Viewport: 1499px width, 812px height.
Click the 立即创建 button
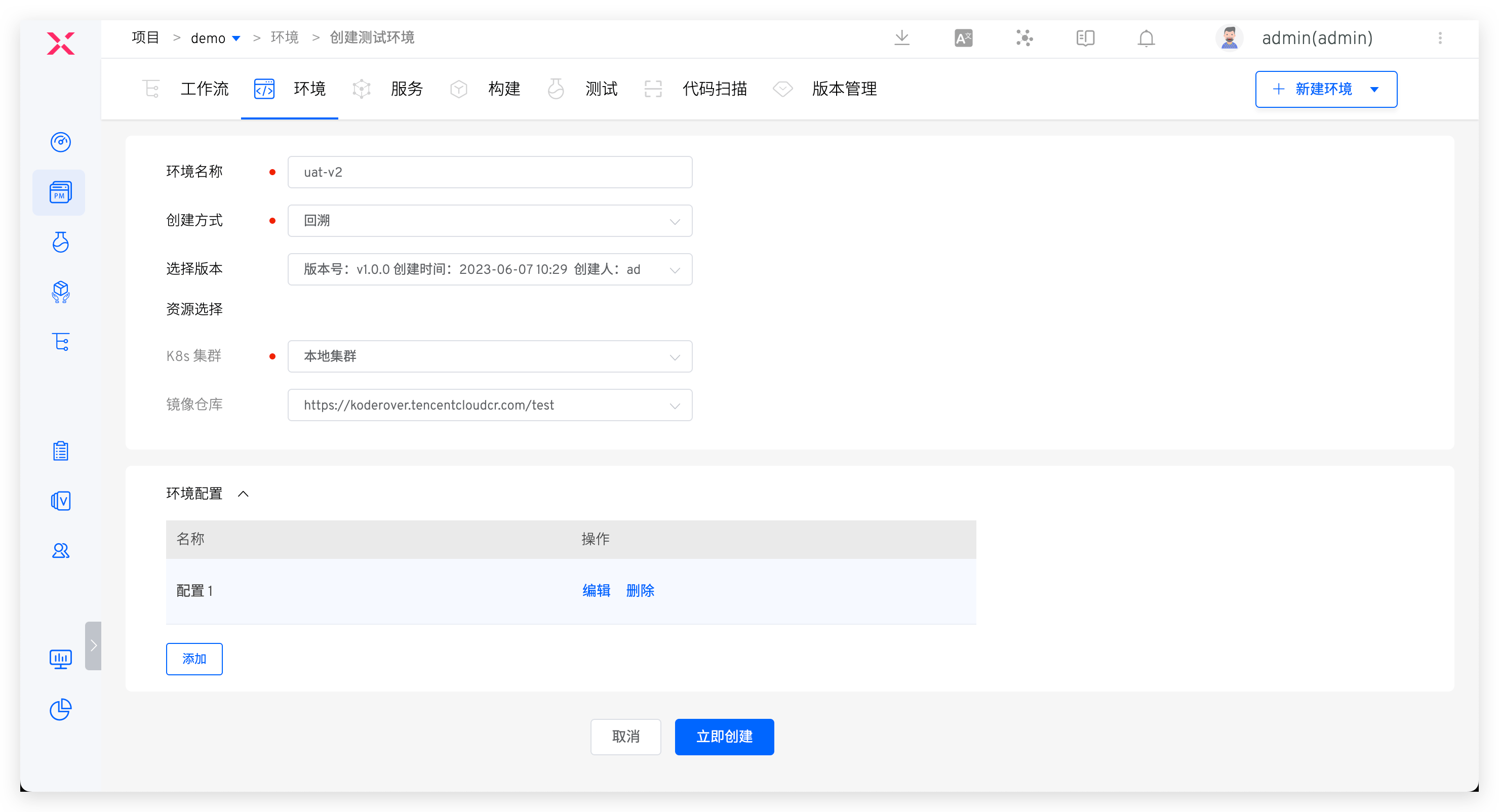point(724,737)
